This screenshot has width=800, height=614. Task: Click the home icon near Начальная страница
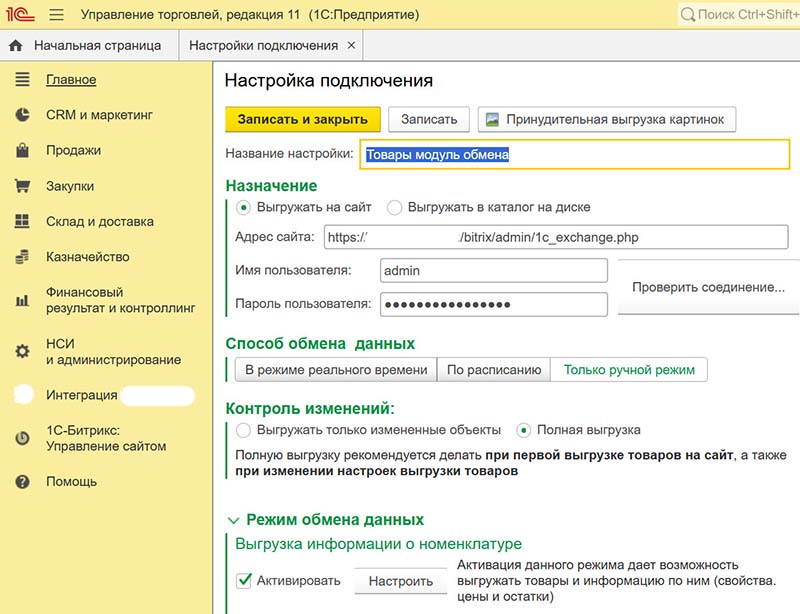coord(14,44)
